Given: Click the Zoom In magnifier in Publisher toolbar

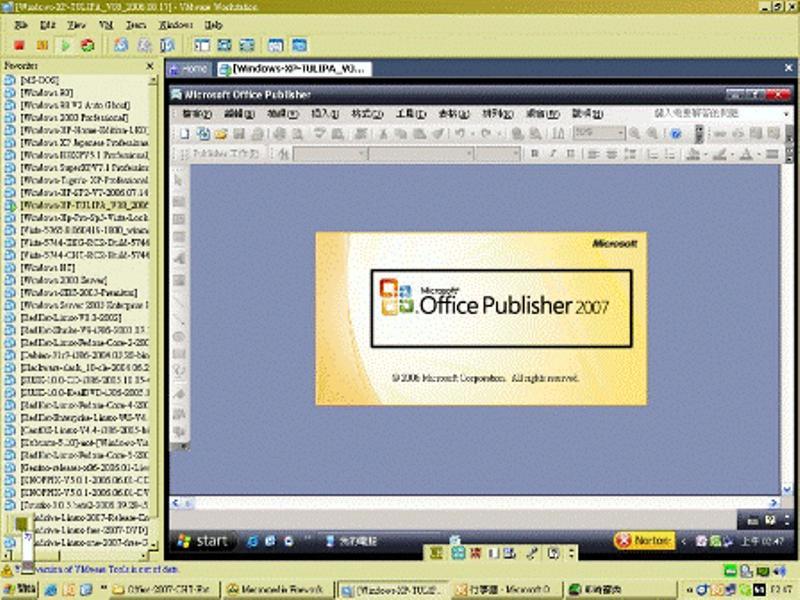Looking at the screenshot, I should click(x=653, y=134).
